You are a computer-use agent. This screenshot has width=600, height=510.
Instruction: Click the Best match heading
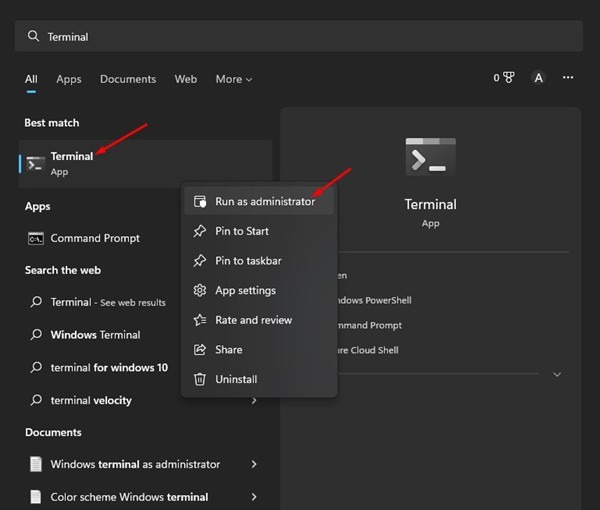click(x=52, y=123)
